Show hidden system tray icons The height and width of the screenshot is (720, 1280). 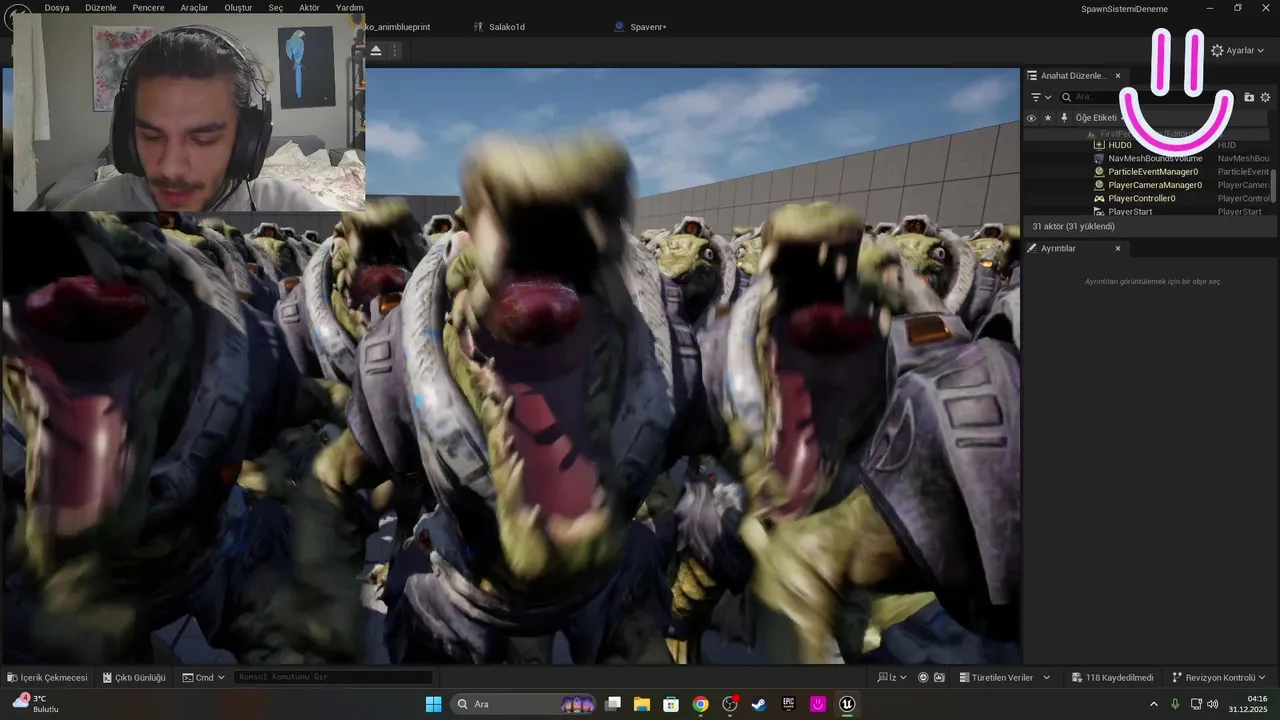pos(1153,704)
